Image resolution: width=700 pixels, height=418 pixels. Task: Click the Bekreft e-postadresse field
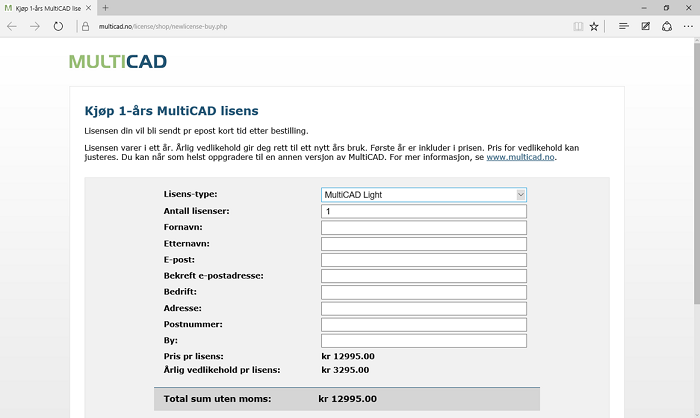point(424,276)
